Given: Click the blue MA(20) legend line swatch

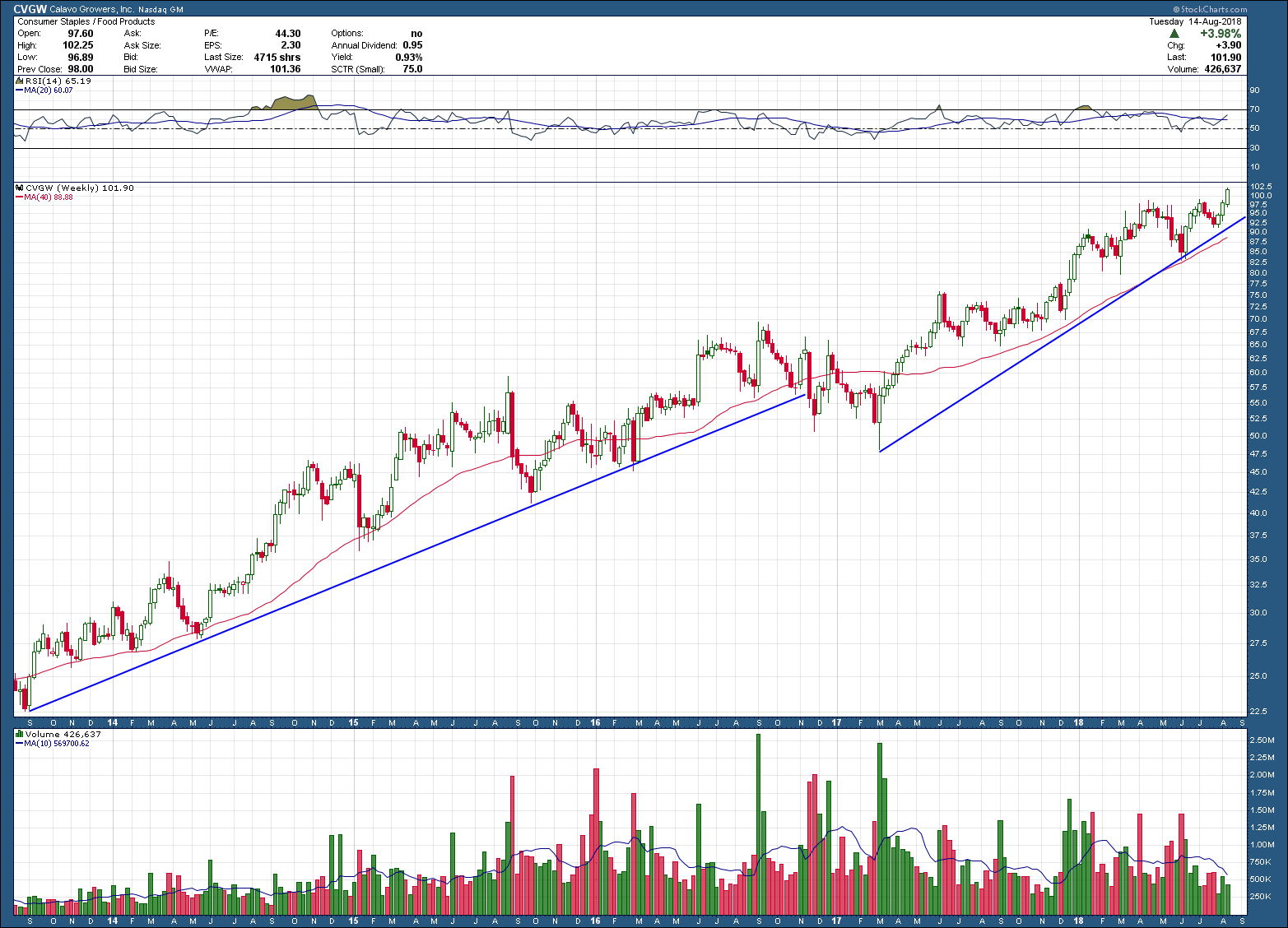Looking at the screenshot, I should click(19, 90).
